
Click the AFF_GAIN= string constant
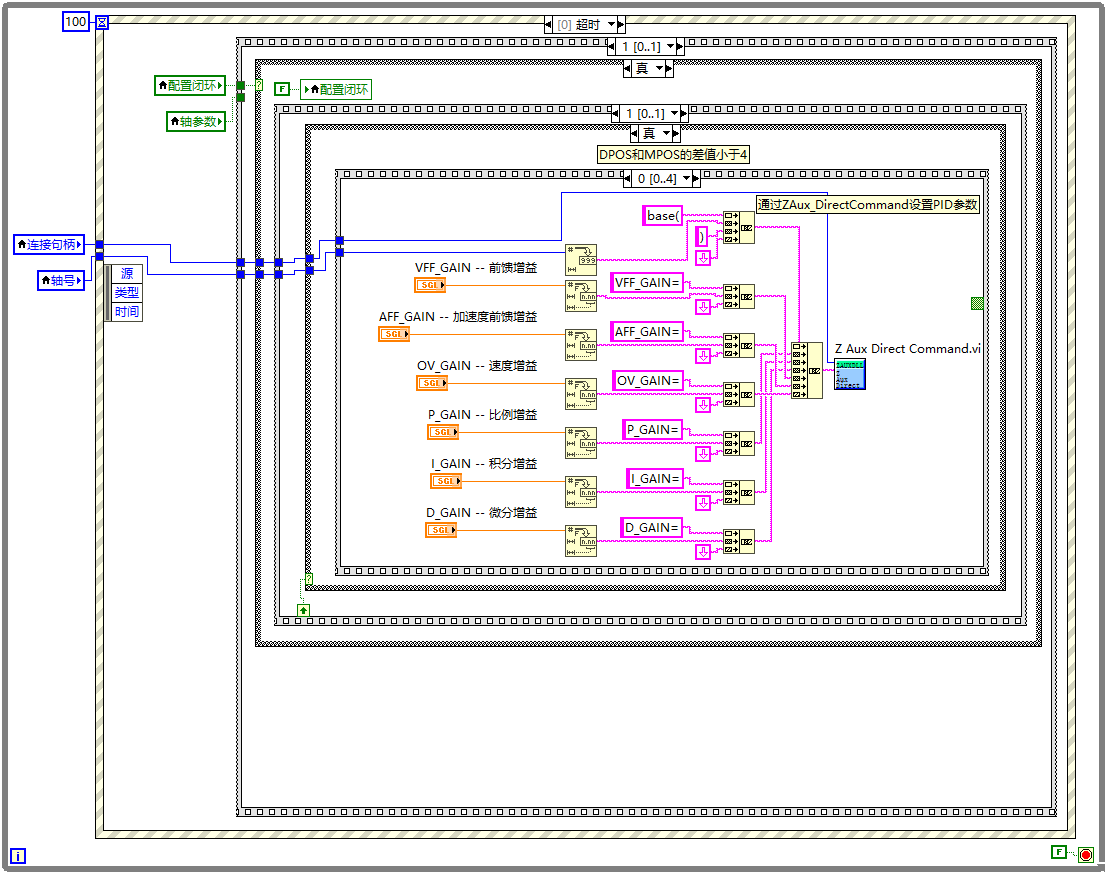click(647, 331)
